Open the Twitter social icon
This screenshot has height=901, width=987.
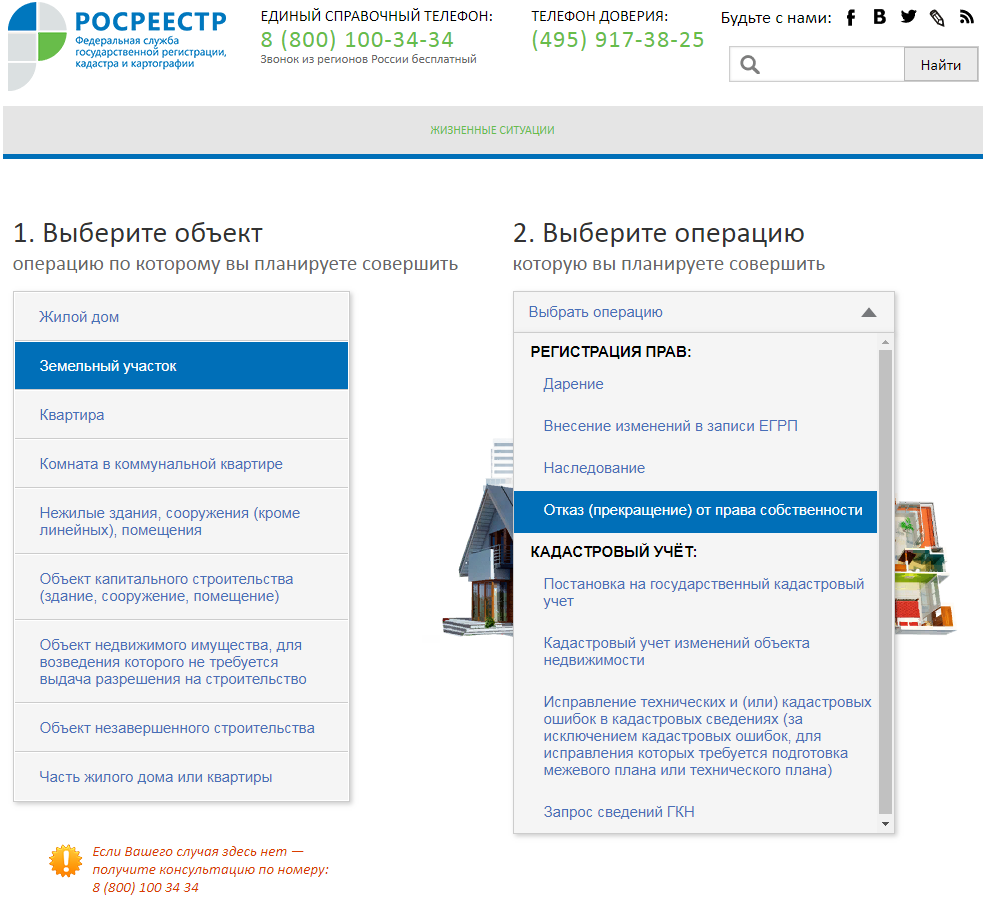point(908,17)
